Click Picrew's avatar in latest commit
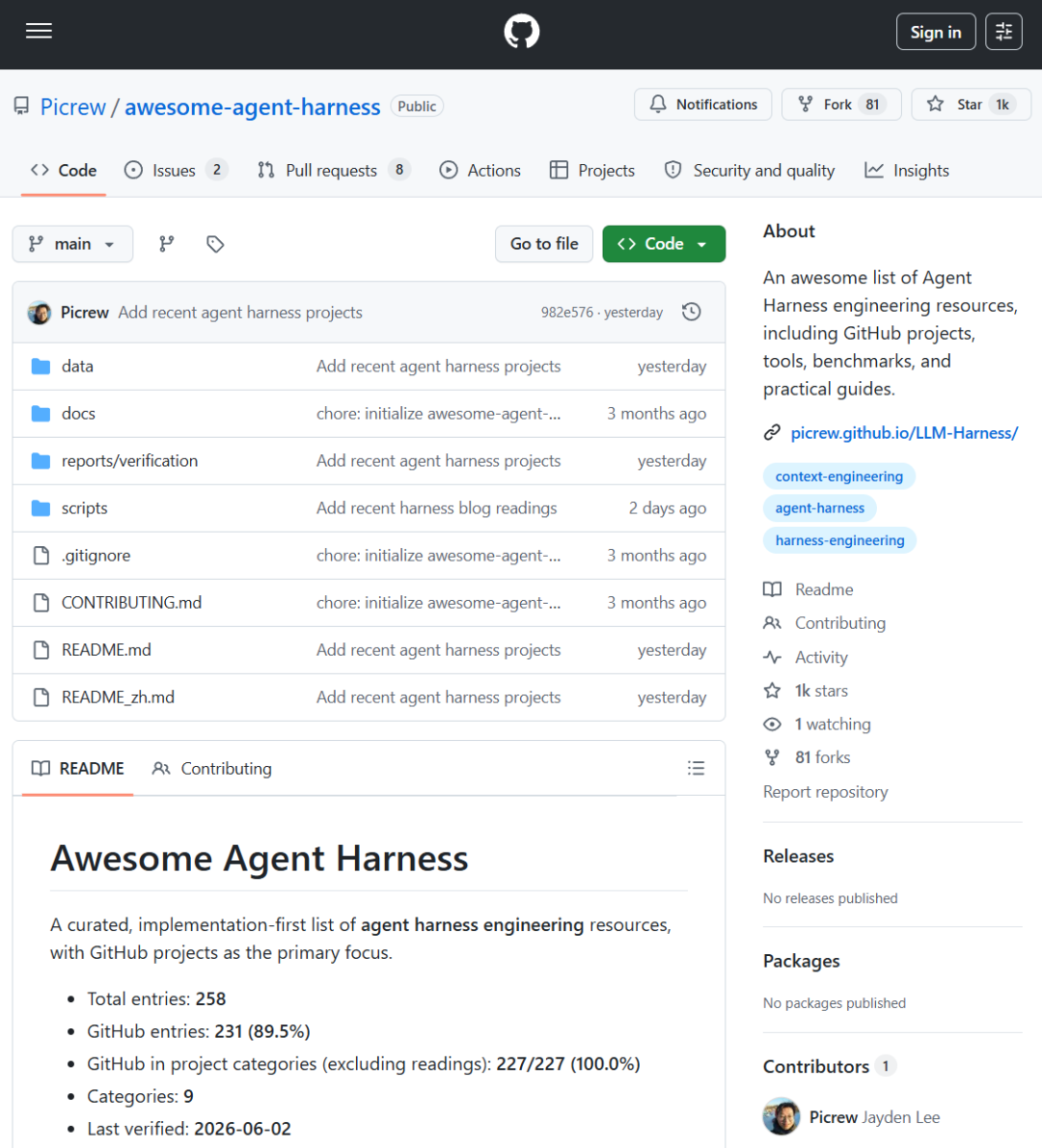 40,313
